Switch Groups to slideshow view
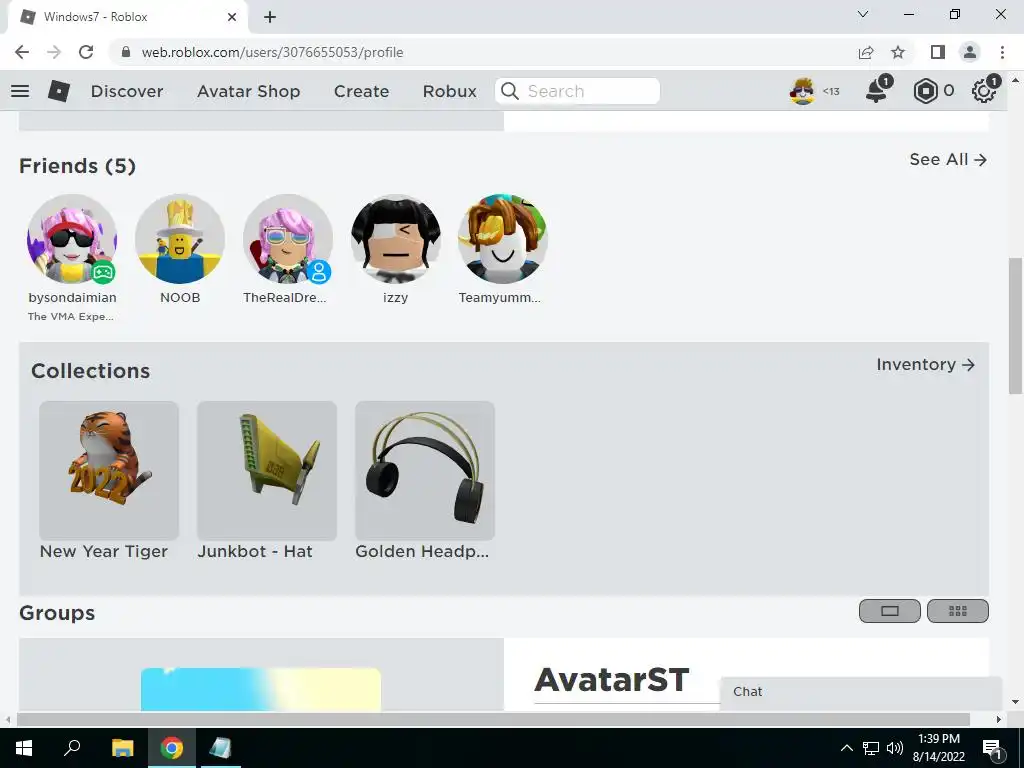 889,611
